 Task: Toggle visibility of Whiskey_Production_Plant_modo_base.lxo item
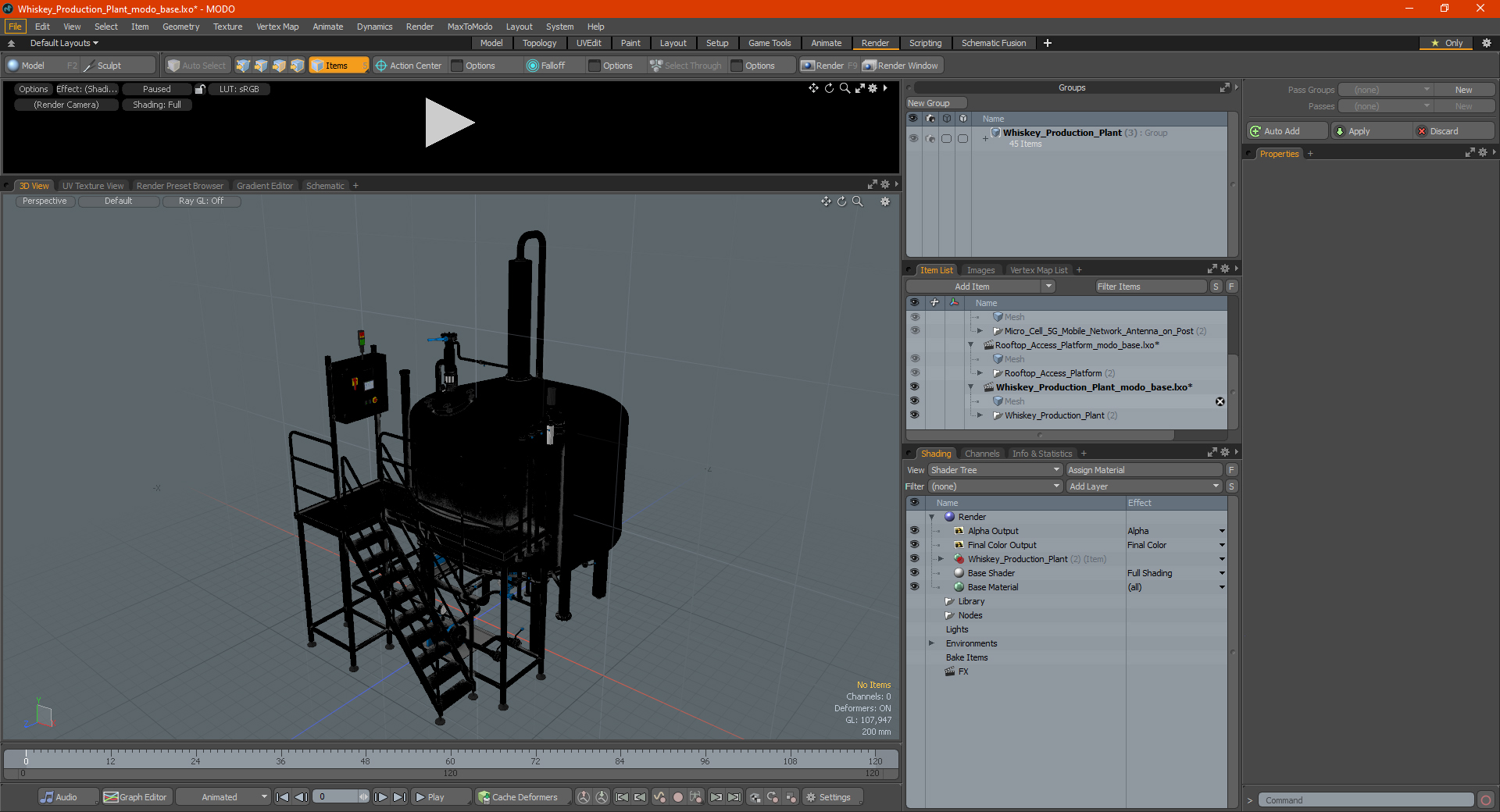point(914,387)
